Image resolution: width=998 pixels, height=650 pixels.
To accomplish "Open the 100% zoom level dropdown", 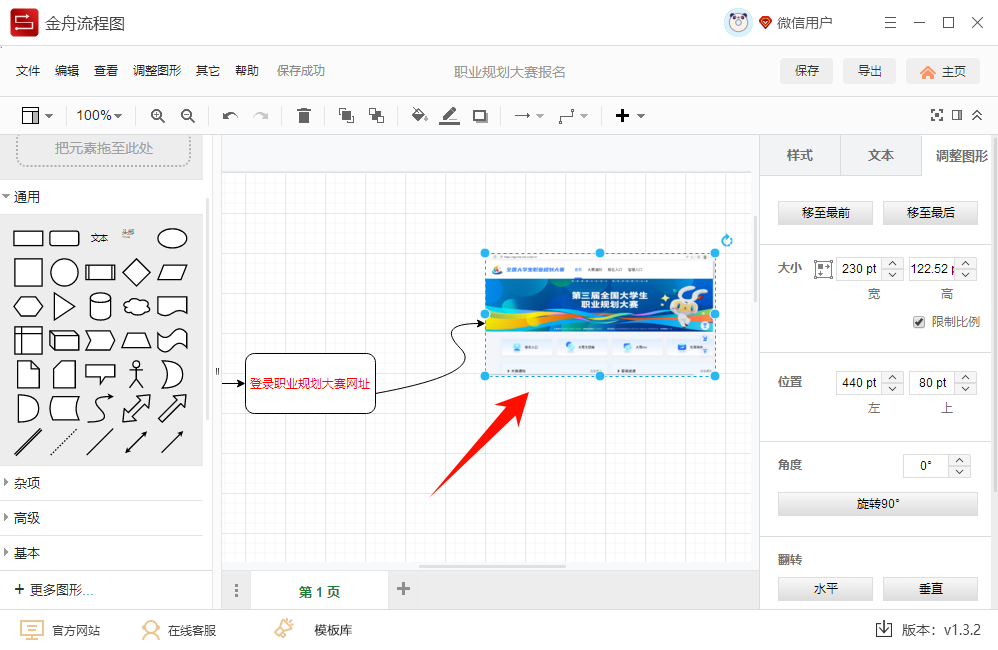I will pos(99,115).
